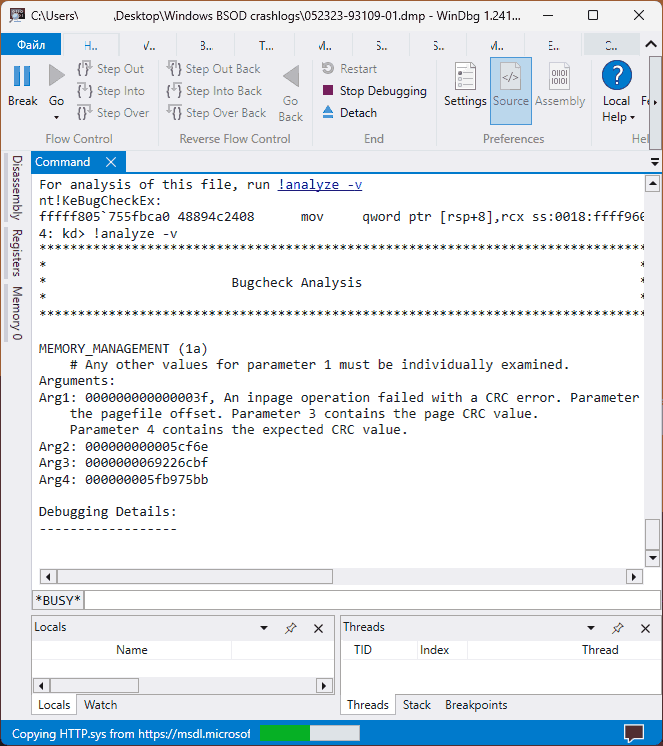This screenshot has height=746, width=663.
Task: Click Step Out Back
Action: [x=213, y=69]
